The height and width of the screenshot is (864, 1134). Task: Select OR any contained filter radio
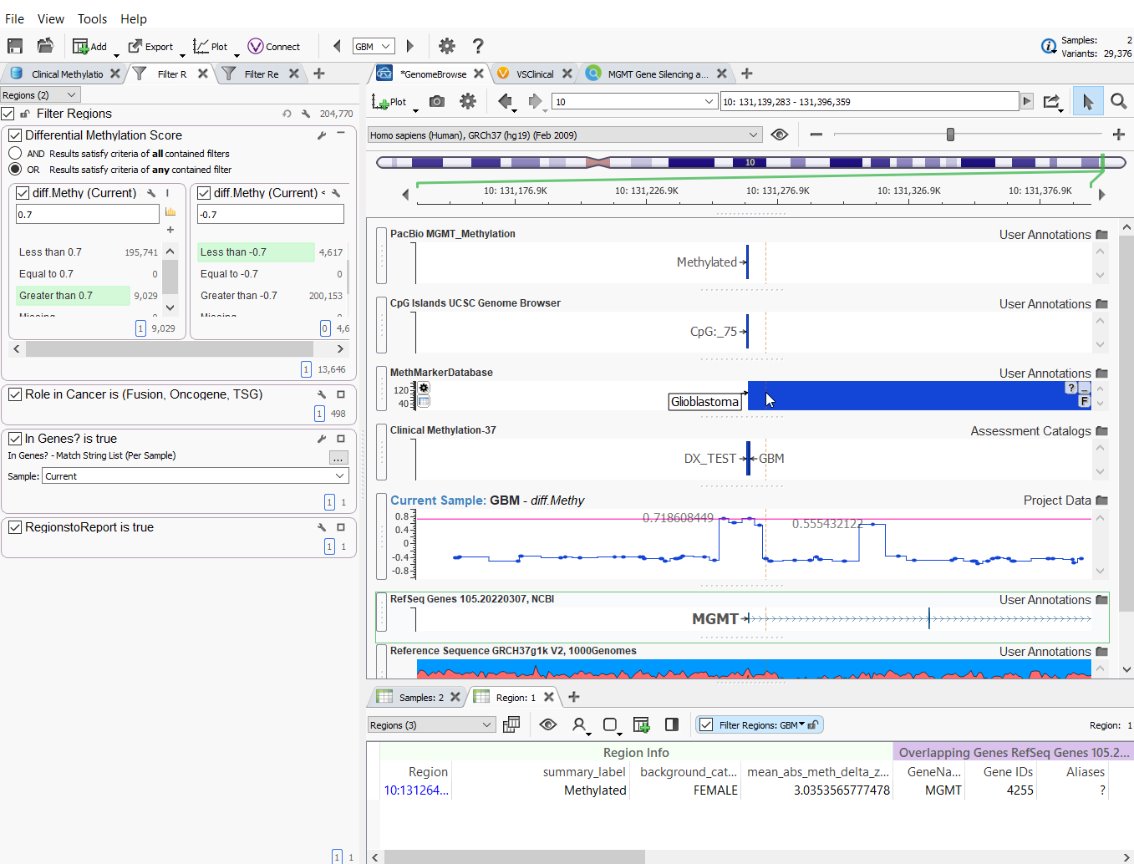tap(15, 169)
